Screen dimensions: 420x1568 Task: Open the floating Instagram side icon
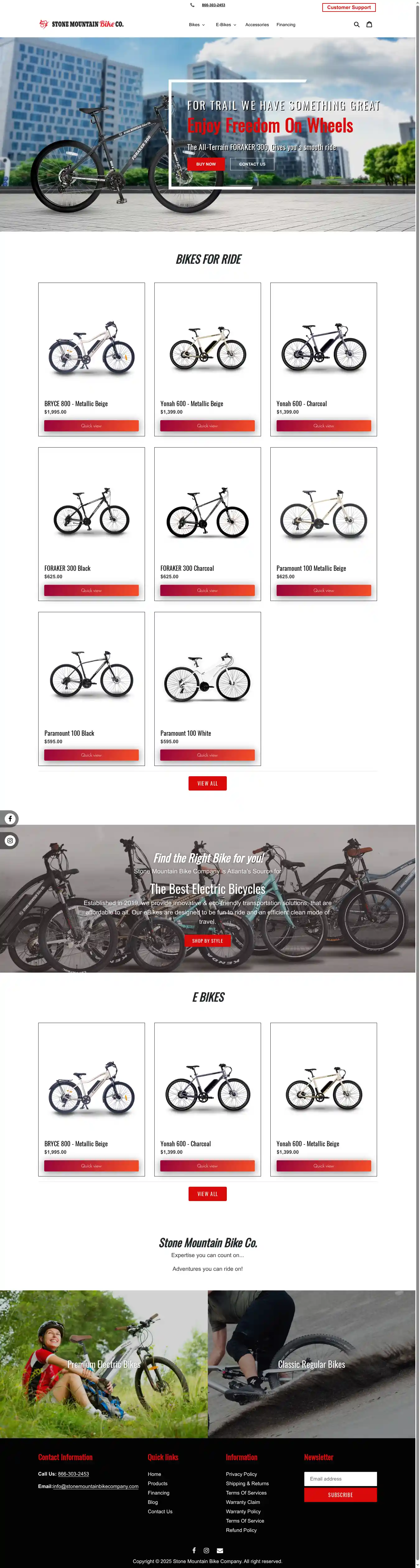click(x=10, y=841)
